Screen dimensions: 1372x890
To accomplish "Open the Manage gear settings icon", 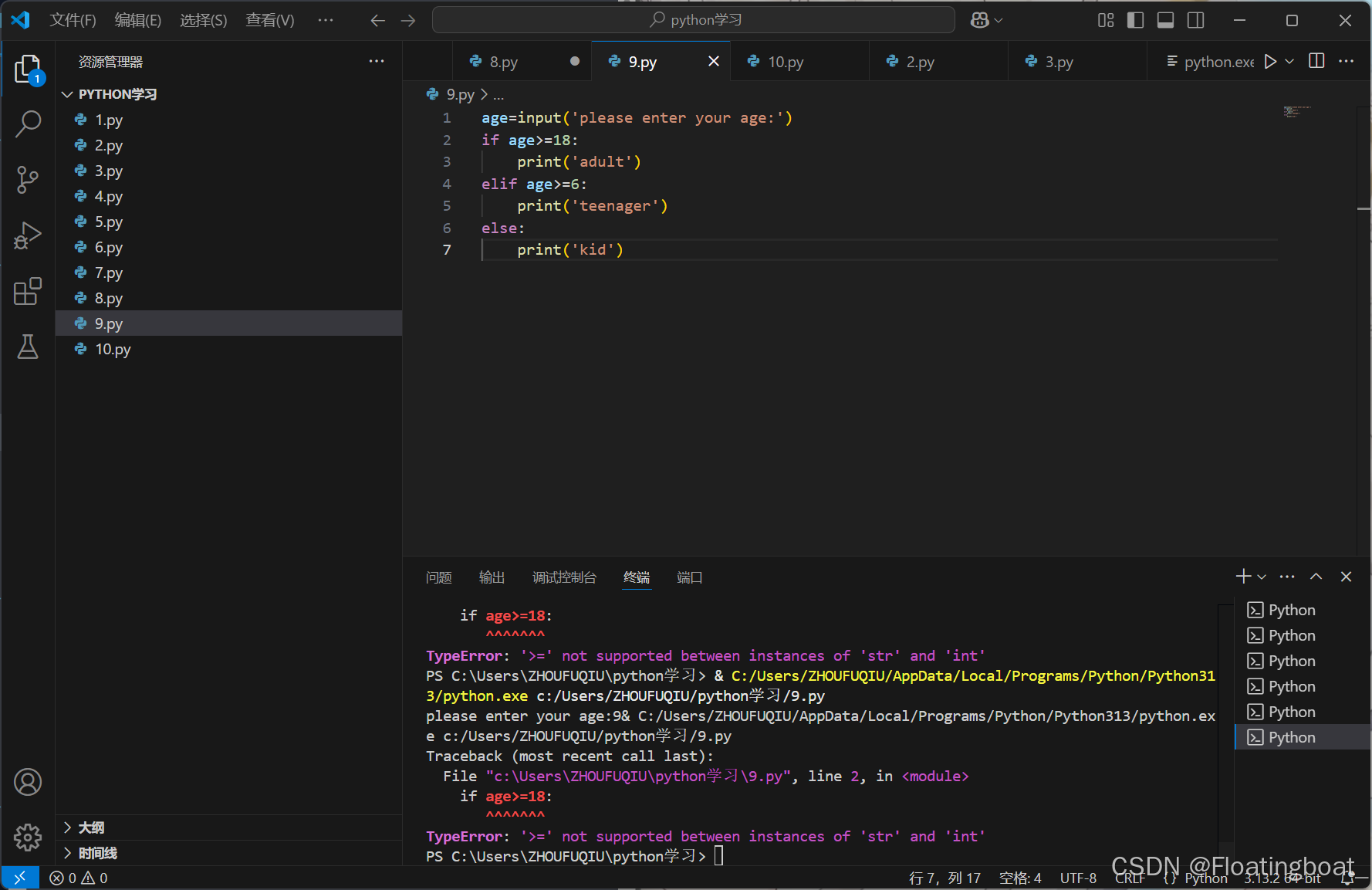I will tap(28, 837).
